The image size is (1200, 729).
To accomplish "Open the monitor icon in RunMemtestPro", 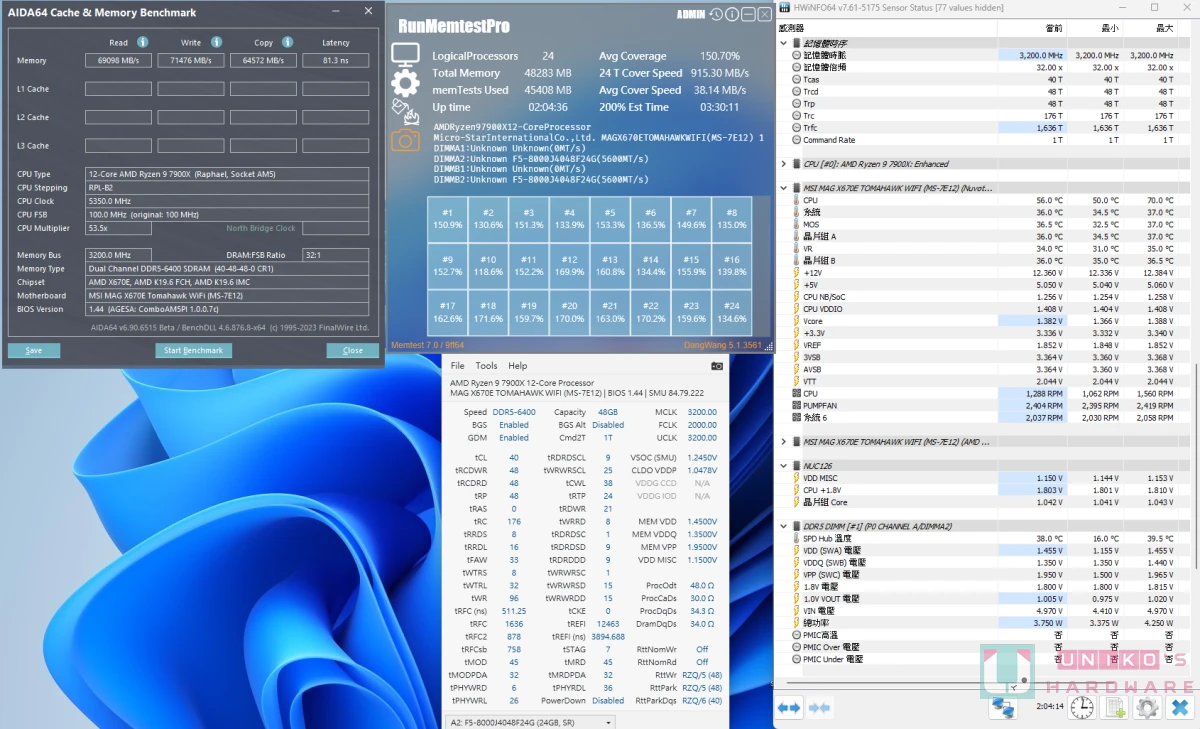I will coord(405,55).
